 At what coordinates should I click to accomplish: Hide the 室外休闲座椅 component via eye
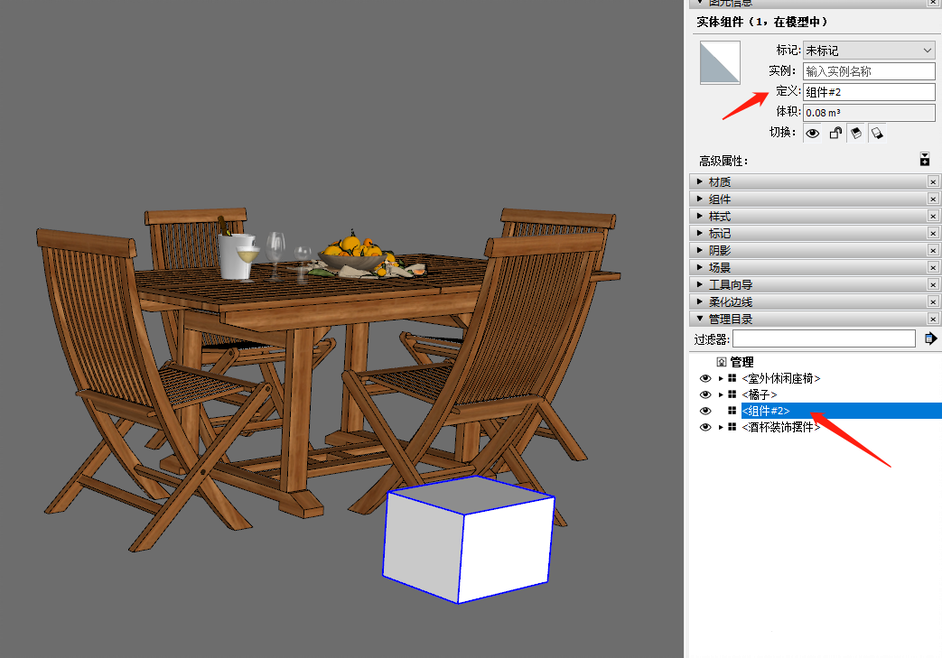click(705, 379)
